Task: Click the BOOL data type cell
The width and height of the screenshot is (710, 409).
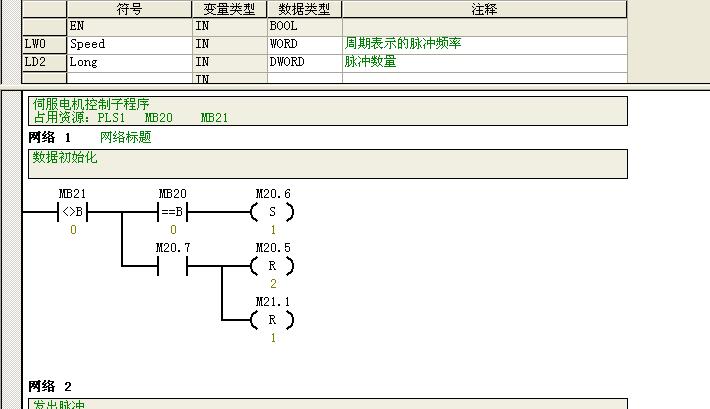Action: tap(304, 27)
